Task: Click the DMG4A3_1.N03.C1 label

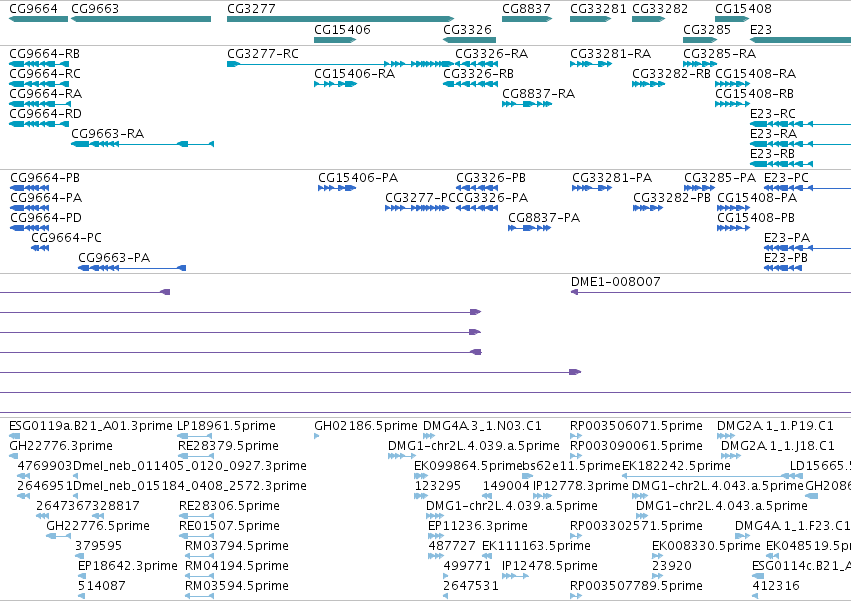Action: (482, 426)
